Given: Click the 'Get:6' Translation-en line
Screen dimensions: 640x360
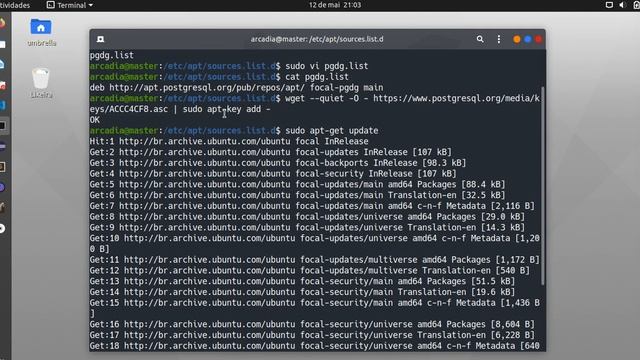Looking at the screenshot, I should [297, 195].
